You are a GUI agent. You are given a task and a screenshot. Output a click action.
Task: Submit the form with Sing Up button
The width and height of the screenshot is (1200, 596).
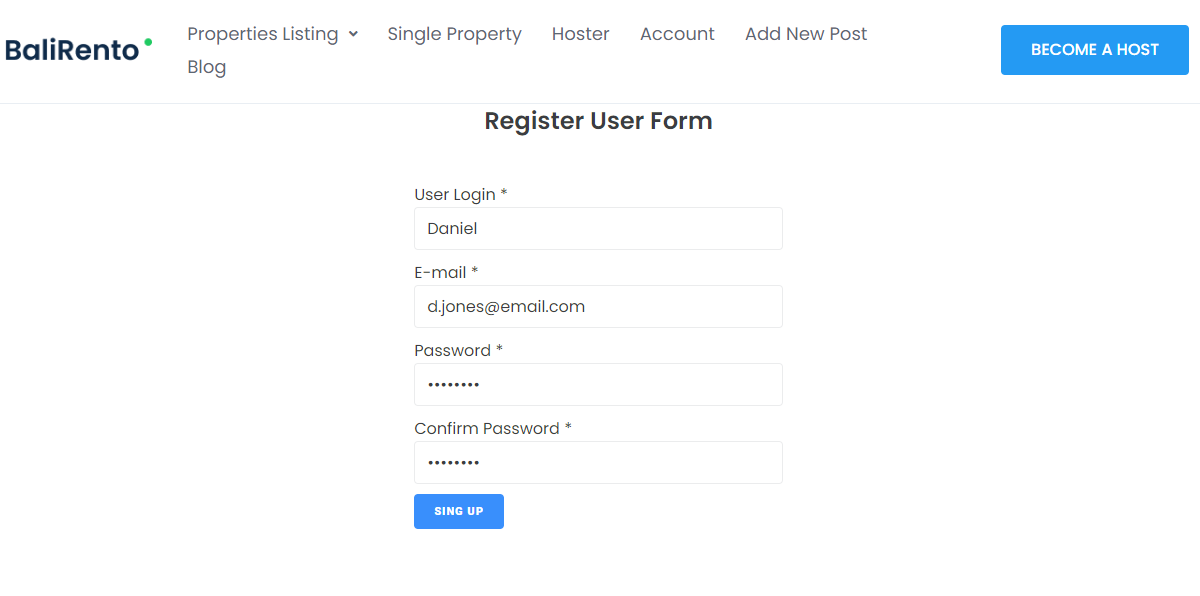click(459, 511)
